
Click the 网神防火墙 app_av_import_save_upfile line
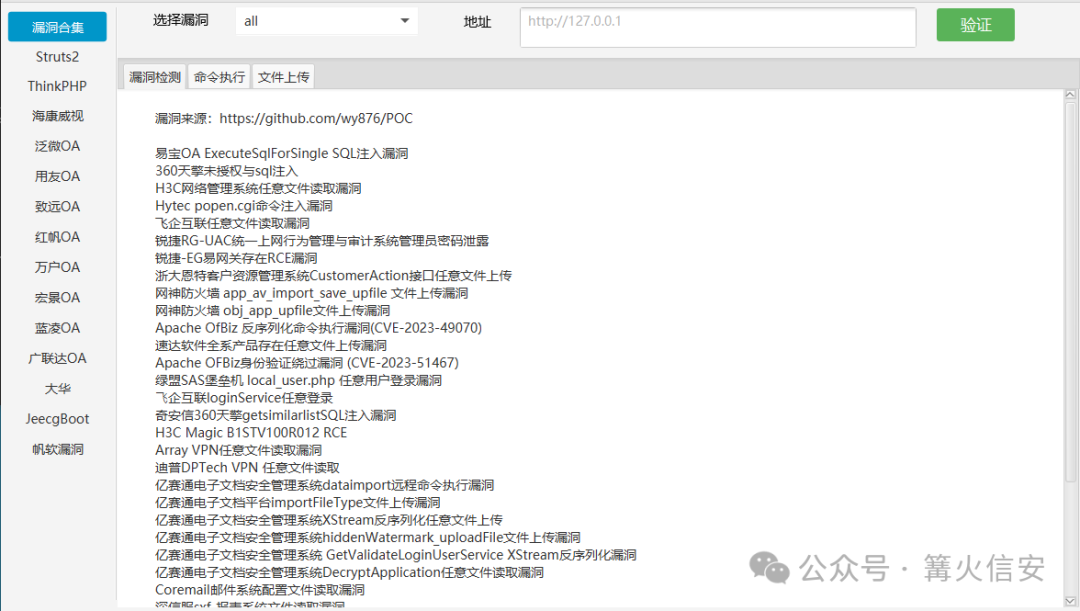click(311, 293)
